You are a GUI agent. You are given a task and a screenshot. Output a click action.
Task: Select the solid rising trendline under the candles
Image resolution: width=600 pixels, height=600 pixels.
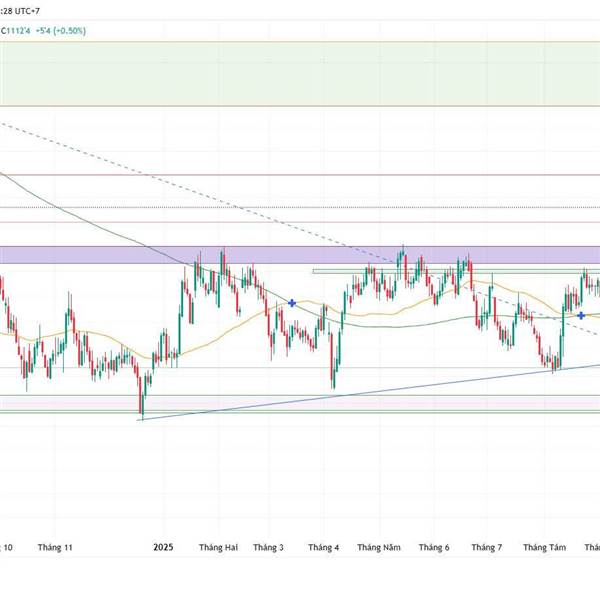[367, 392]
